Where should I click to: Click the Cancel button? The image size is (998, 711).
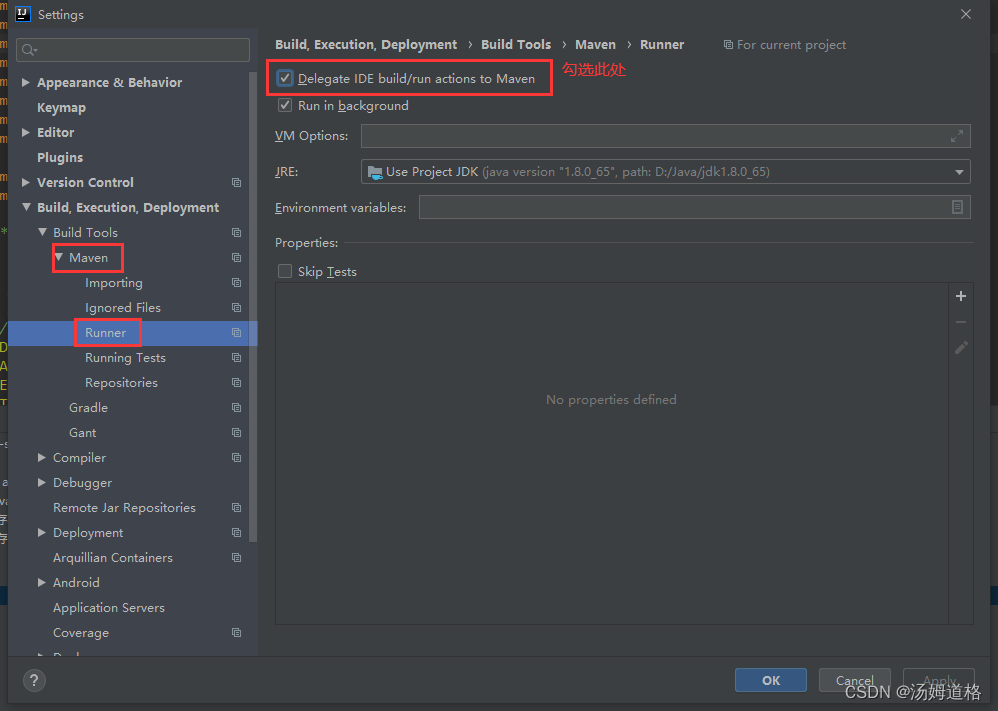pyautogui.click(x=854, y=680)
